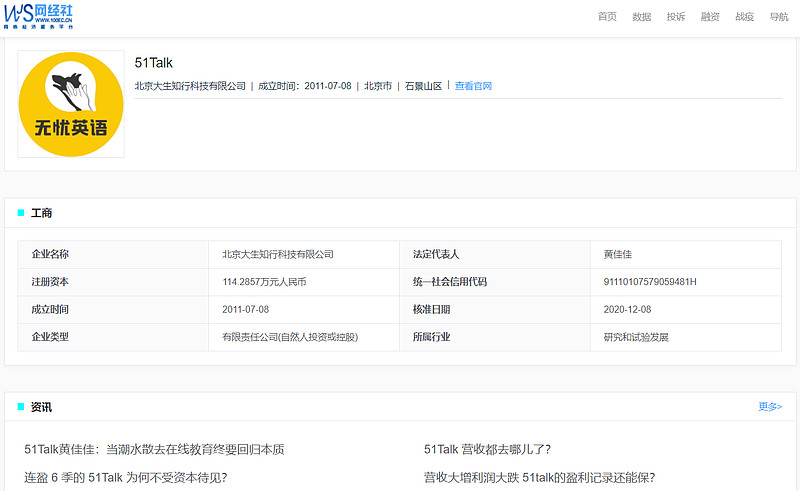Open the 数据 navigation item
Viewport: 800px width, 491px height.
(641, 17)
